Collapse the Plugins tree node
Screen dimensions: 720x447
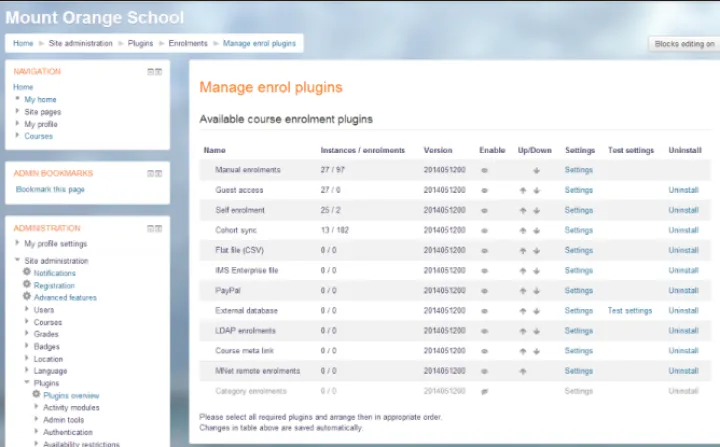[27, 383]
